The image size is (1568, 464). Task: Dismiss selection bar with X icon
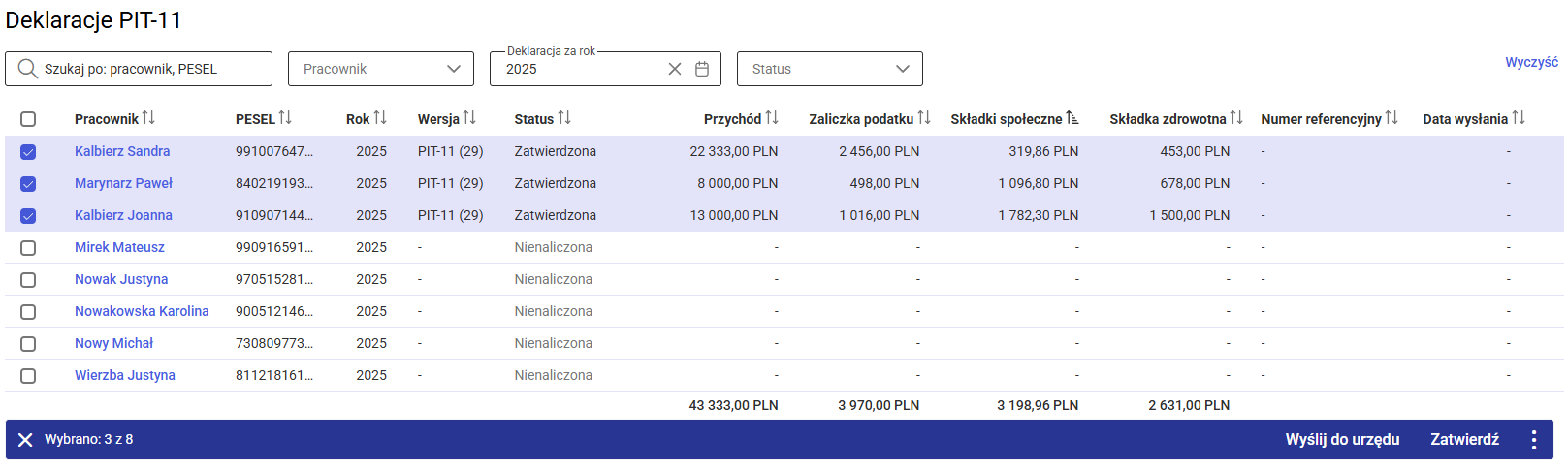25,440
